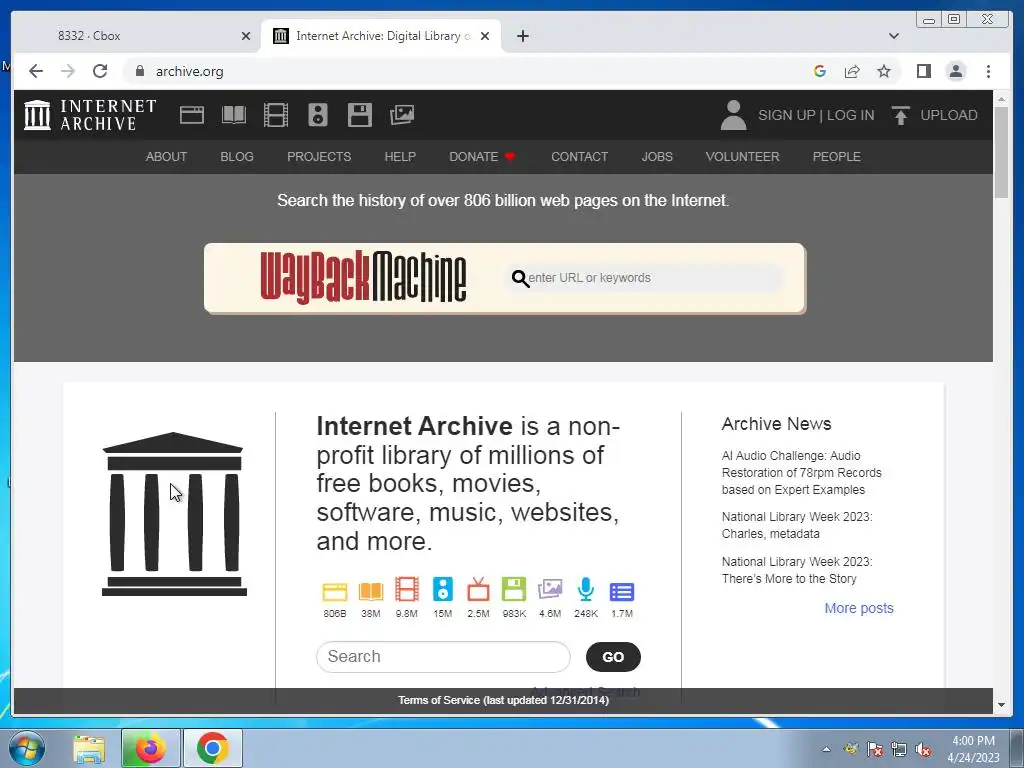
Task: Open the Images icon in the navbar
Action: coord(402,115)
